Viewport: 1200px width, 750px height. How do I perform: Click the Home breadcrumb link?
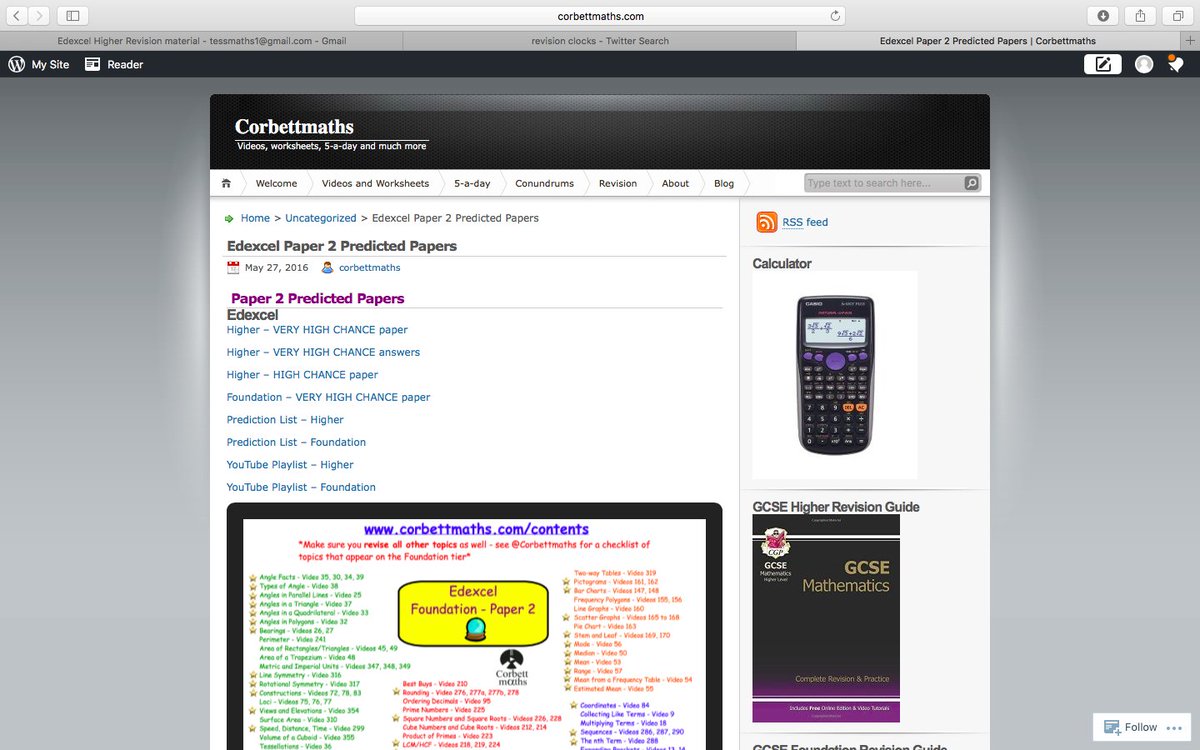pos(255,218)
